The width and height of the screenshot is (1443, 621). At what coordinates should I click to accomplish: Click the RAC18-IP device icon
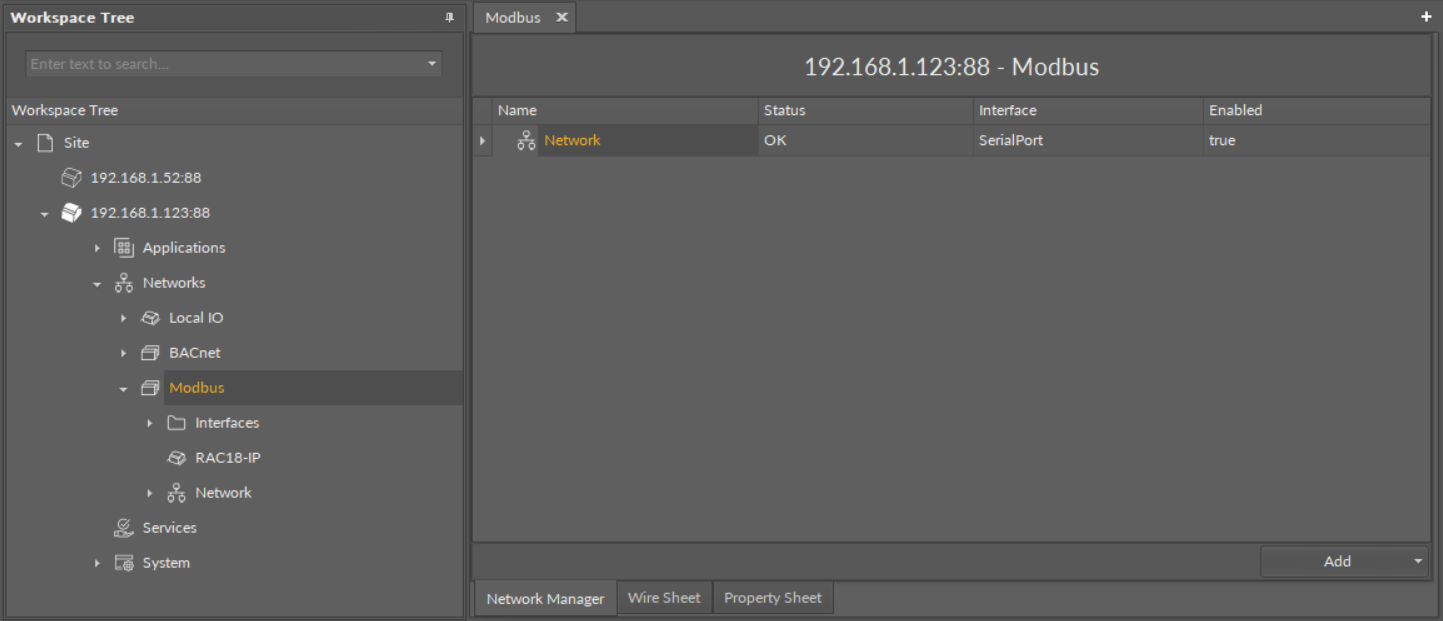click(x=176, y=458)
